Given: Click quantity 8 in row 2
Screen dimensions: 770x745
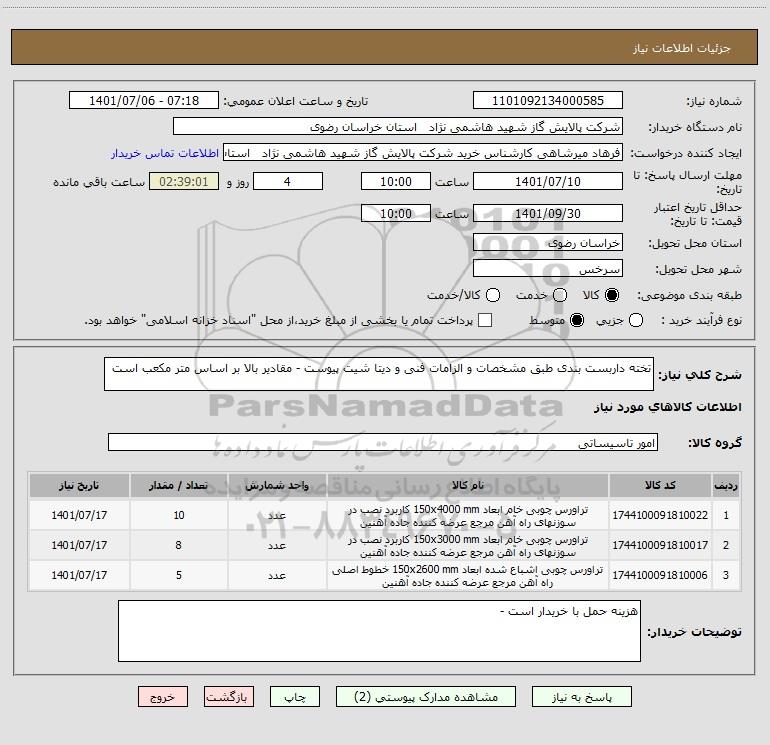Looking at the screenshot, I should [178, 545].
